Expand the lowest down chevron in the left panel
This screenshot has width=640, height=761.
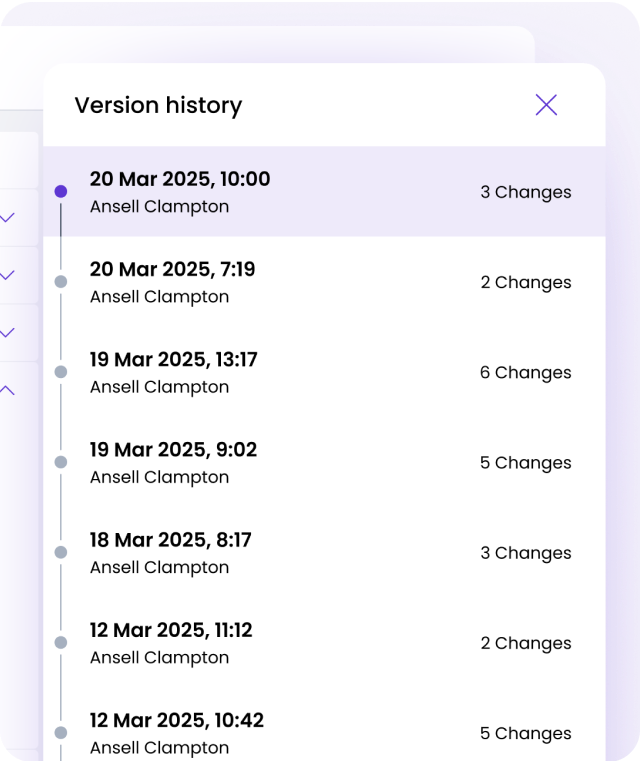tap(8, 333)
